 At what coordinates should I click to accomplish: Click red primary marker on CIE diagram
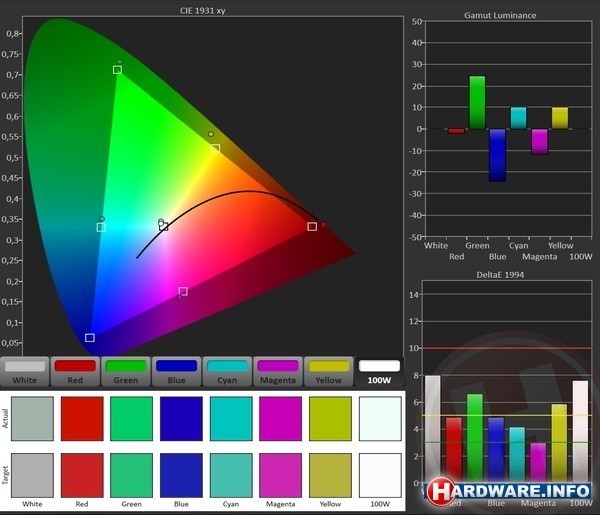(x=312, y=226)
